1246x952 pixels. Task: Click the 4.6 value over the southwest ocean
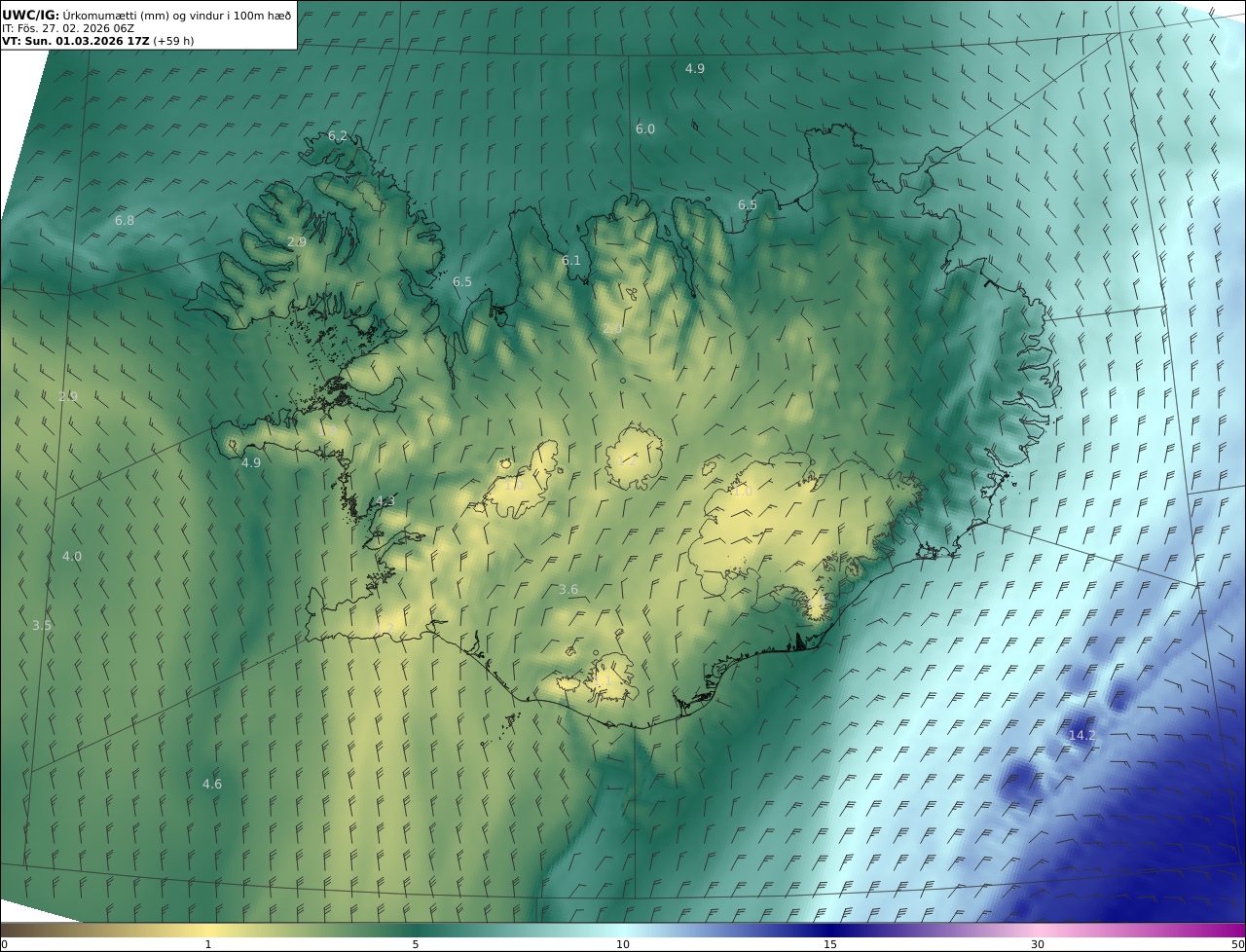pos(212,785)
